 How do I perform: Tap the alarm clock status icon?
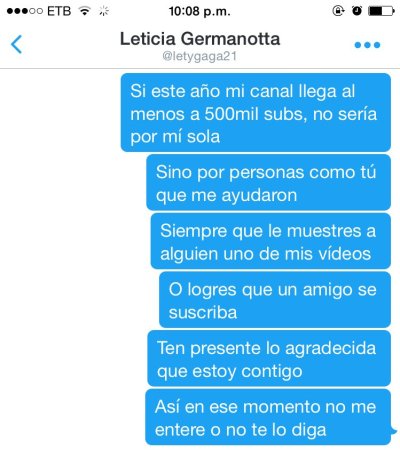coord(357,11)
